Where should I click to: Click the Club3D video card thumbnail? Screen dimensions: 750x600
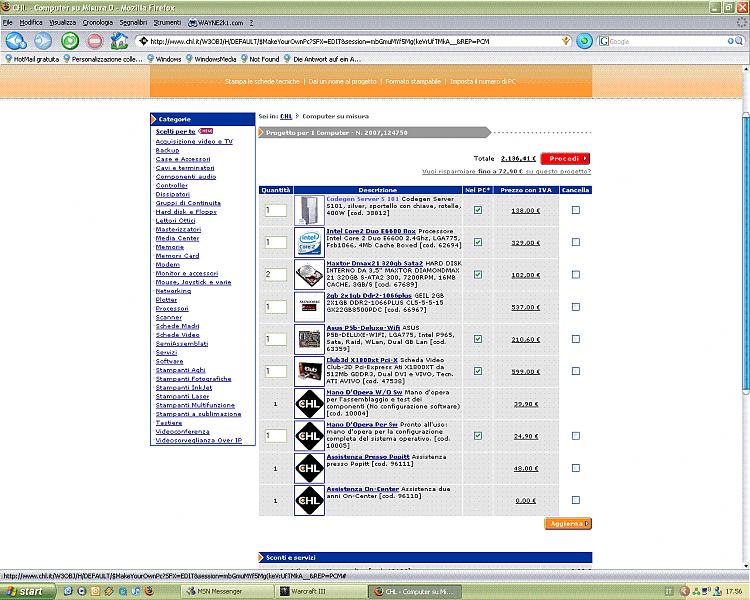point(309,371)
